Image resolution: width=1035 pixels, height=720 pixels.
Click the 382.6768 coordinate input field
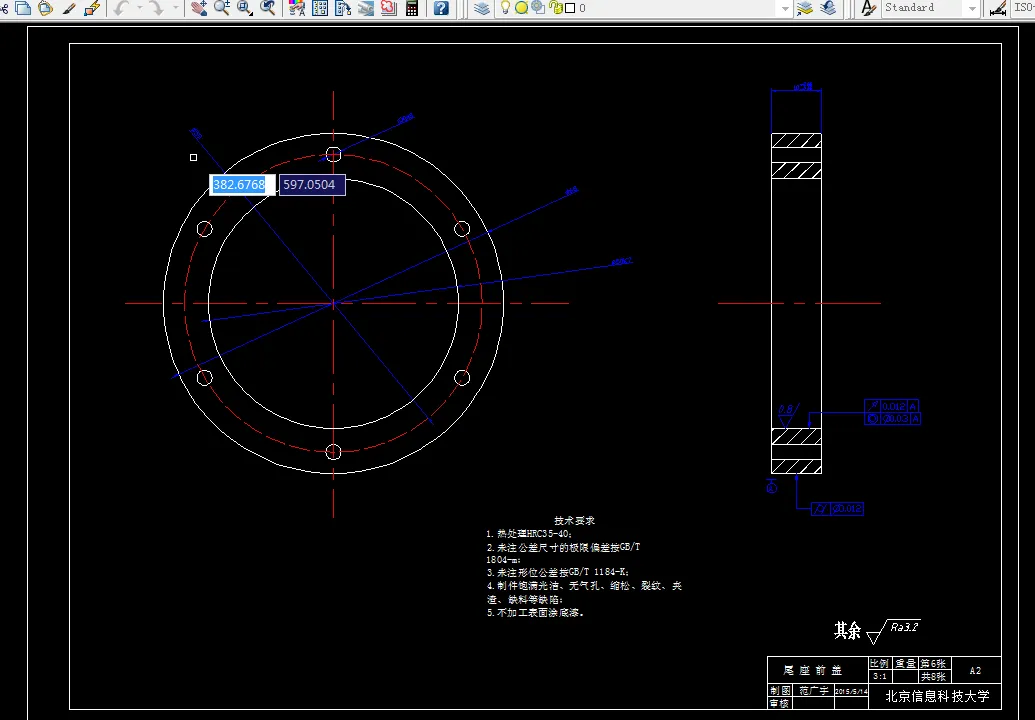(x=242, y=185)
